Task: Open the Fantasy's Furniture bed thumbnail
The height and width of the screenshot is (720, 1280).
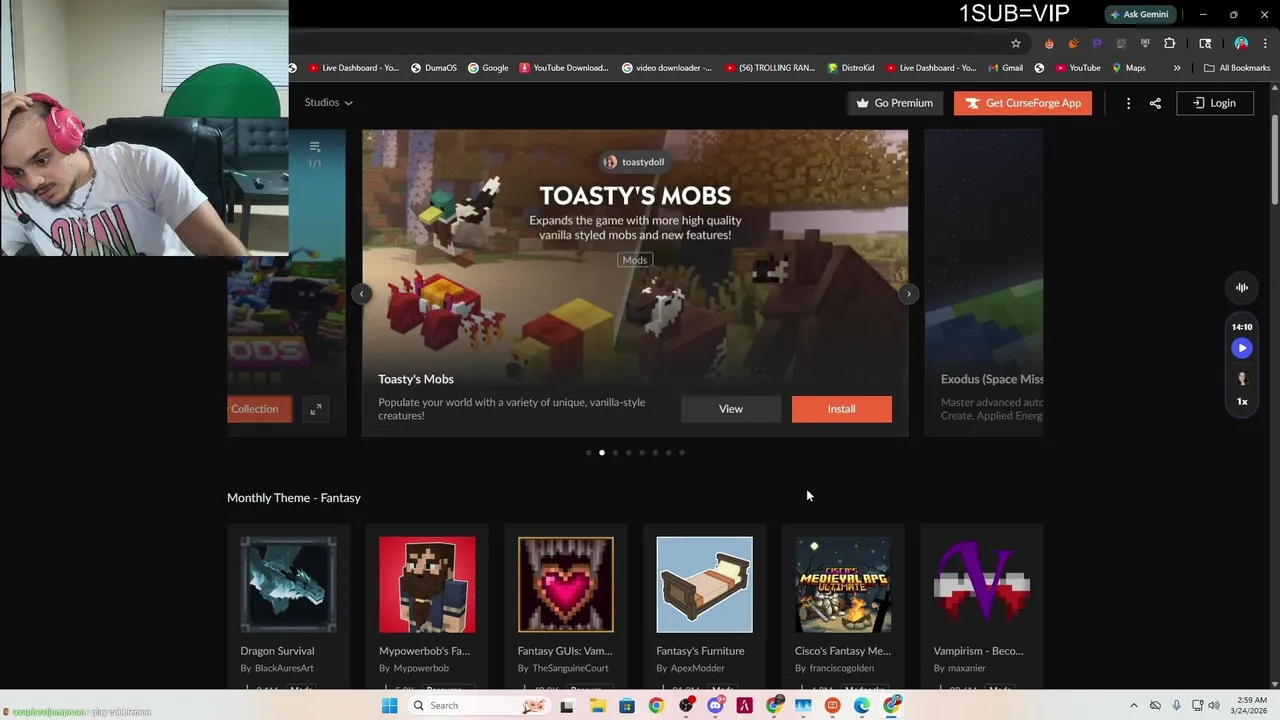Action: [704, 585]
